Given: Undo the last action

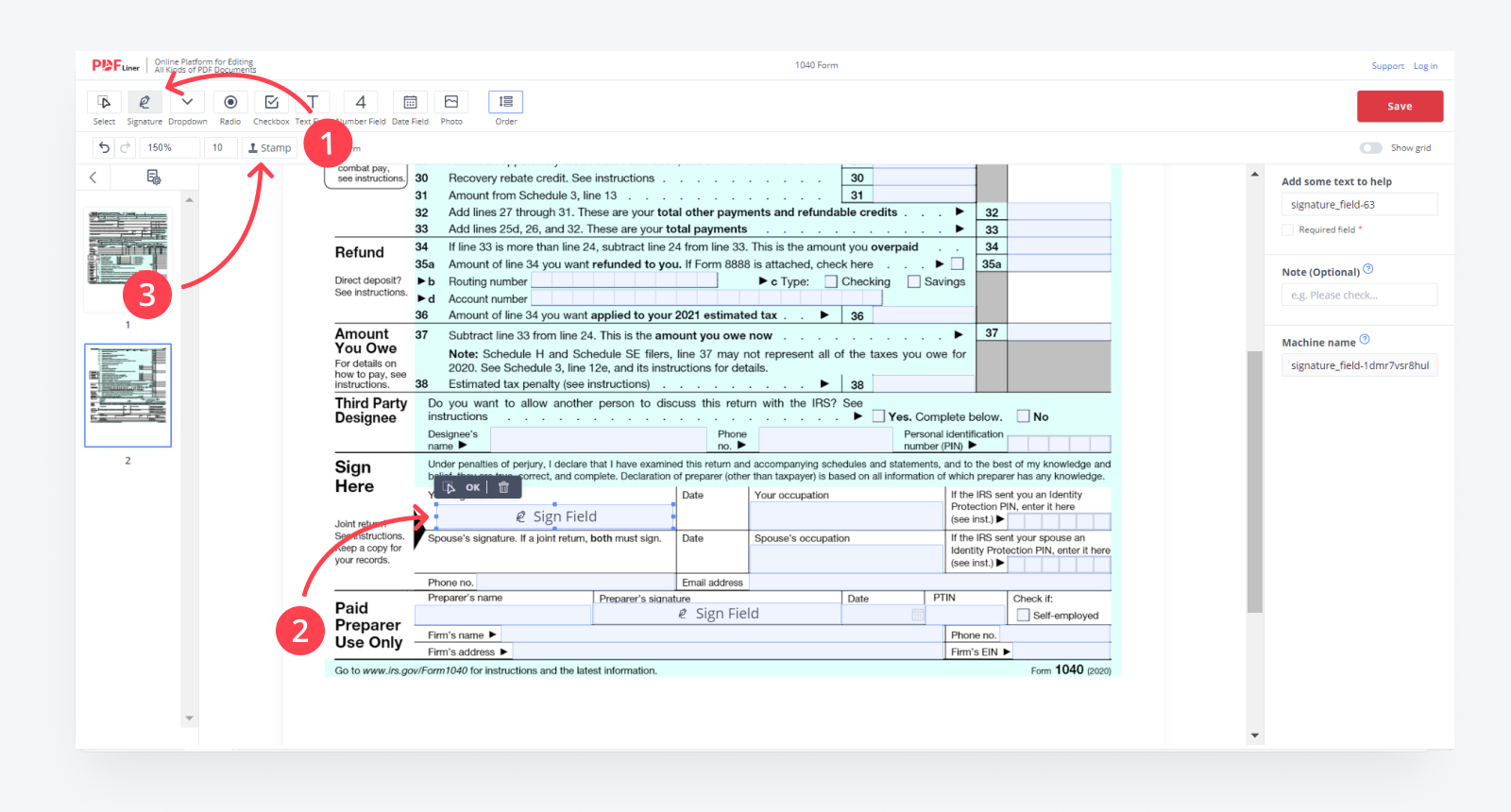Looking at the screenshot, I should pos(104,147).
